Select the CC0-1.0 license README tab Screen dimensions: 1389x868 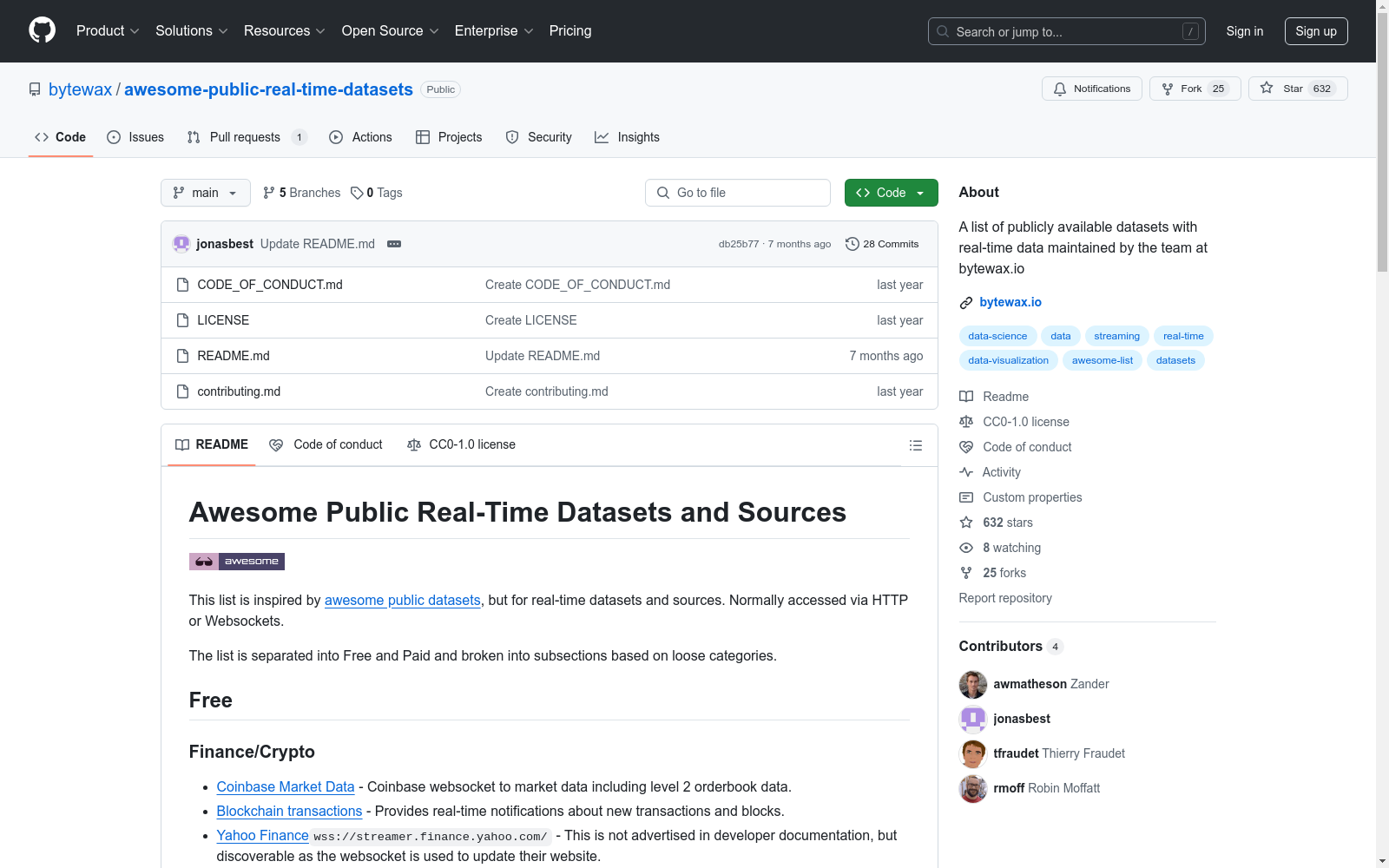461,444
